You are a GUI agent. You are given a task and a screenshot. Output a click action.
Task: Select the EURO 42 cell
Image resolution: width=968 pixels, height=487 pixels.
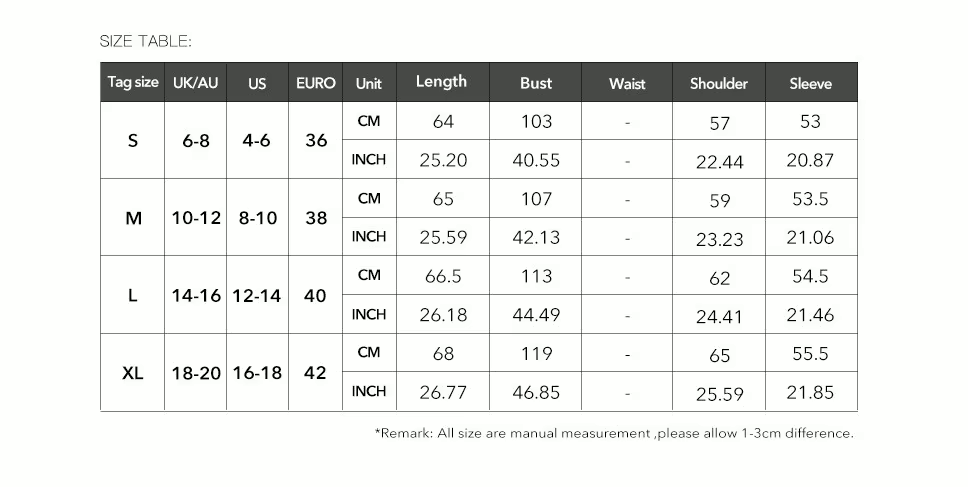click(x=316, y=373)
